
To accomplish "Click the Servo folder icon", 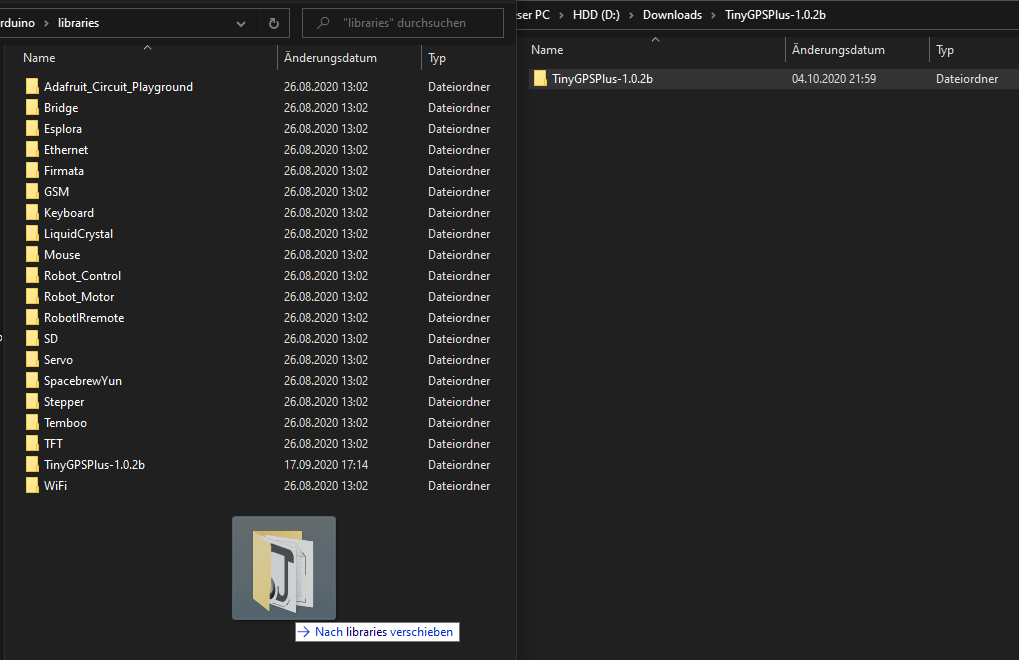I will pos(32,360).
